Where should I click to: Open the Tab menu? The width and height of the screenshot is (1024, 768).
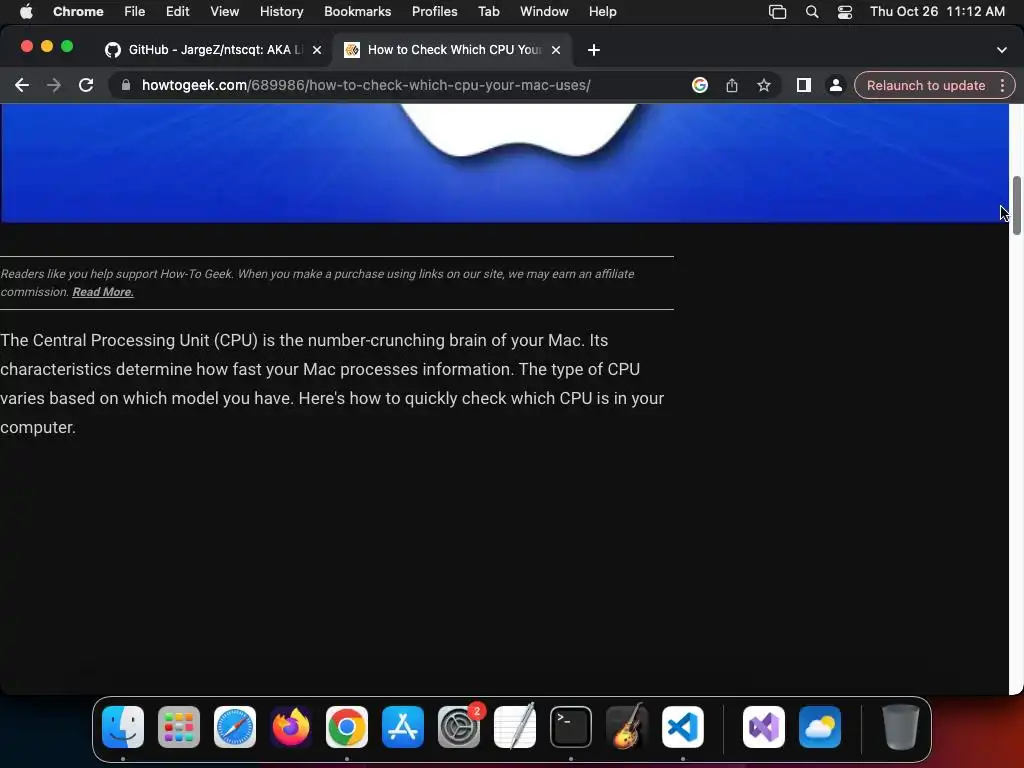[488, 11]
